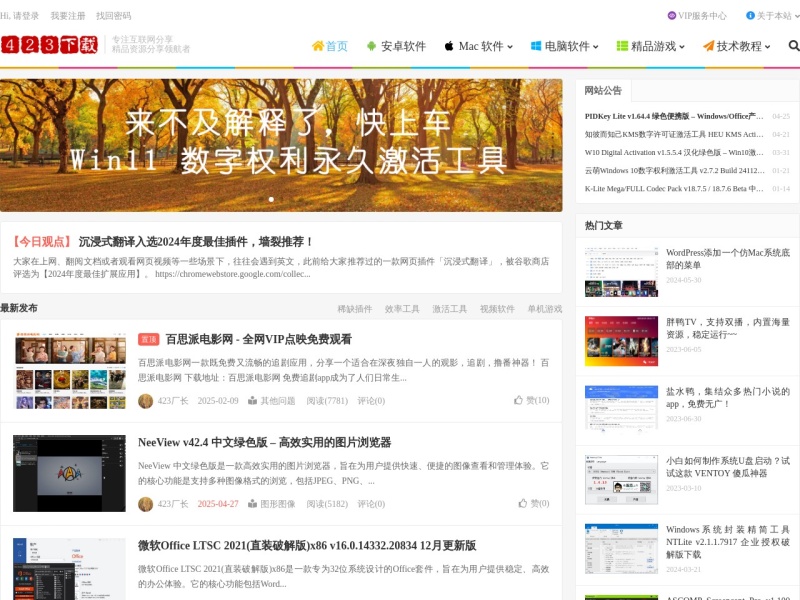Click the 置顶 badge on 百思派电影网
The image size is (800, 600).
point(148,339)
